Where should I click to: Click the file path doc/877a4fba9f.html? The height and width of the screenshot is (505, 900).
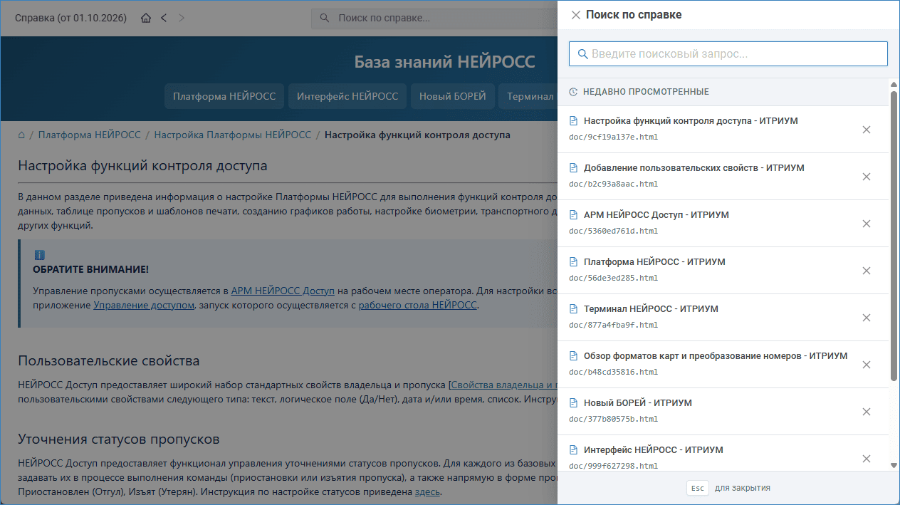pyautogui.click(x=613, y=325)
